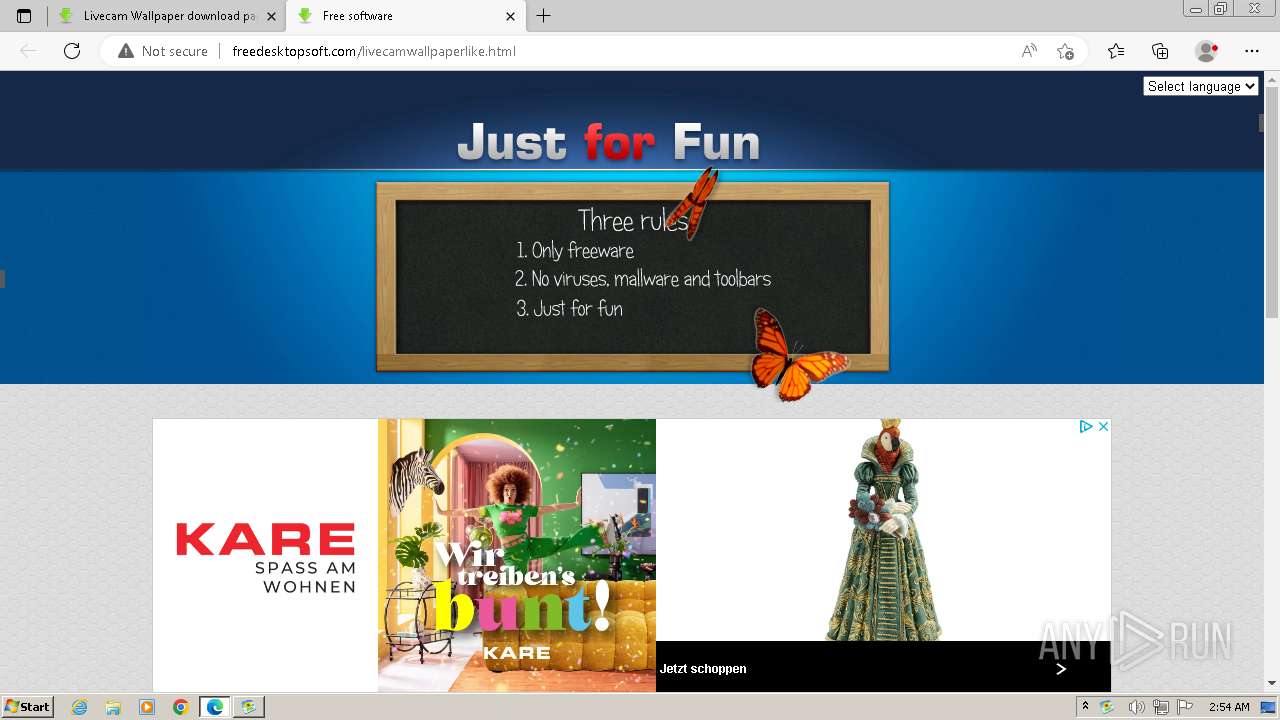This screenshot has width=1280, height=720.
Task: Close the advertisement with X icon
Action: (1103, 426)
